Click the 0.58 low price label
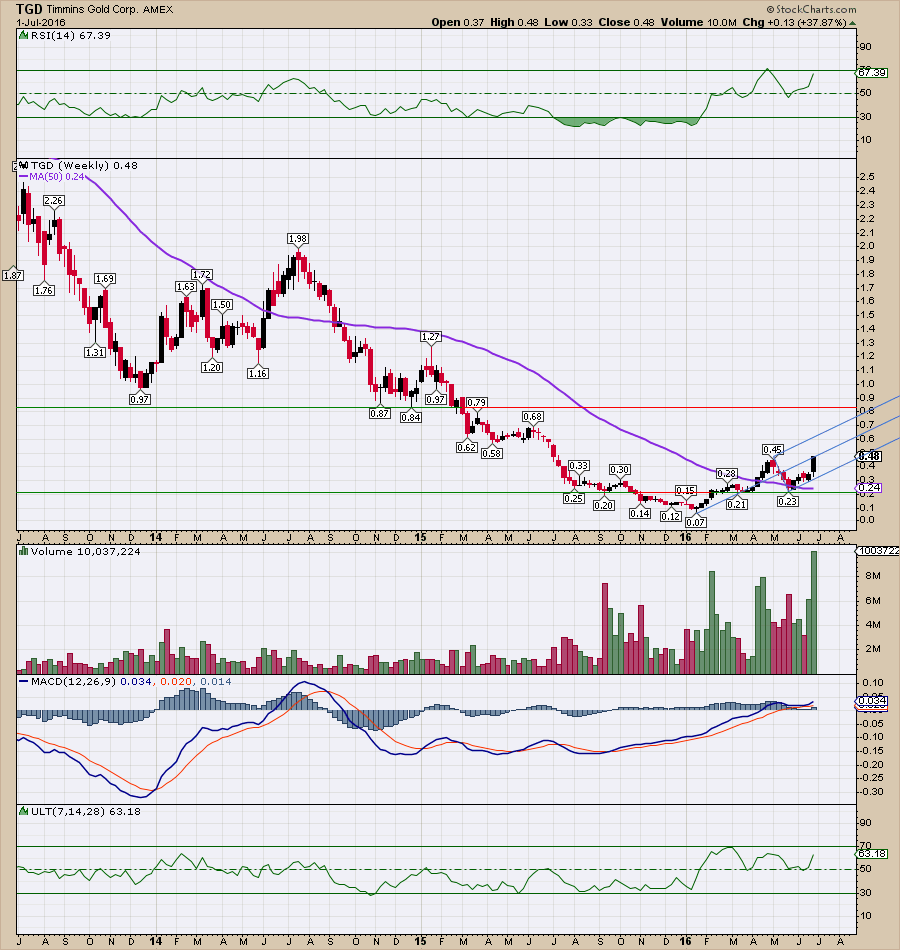 [492, 453]
